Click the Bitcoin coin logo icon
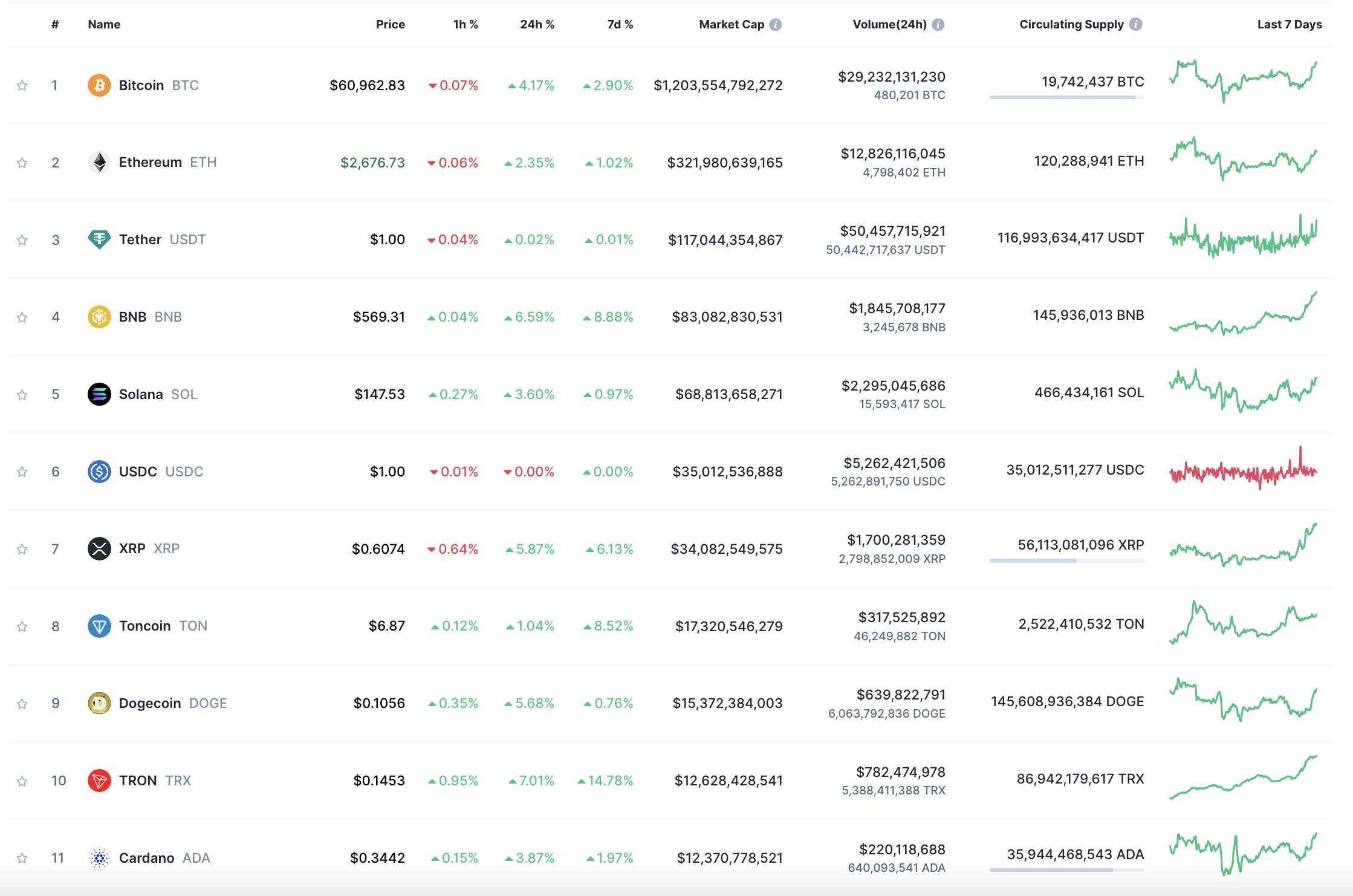The image size is (1353, 896). pos(99,85)
